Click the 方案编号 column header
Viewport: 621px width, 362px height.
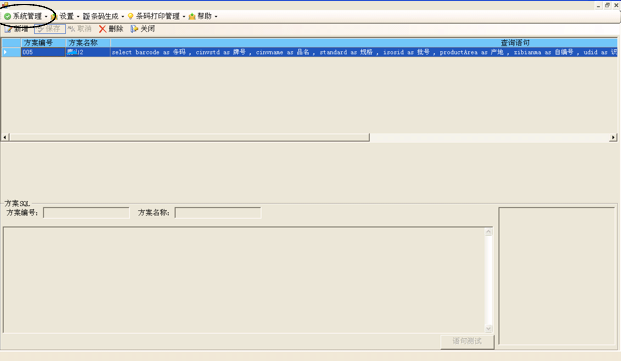point(43,43)
